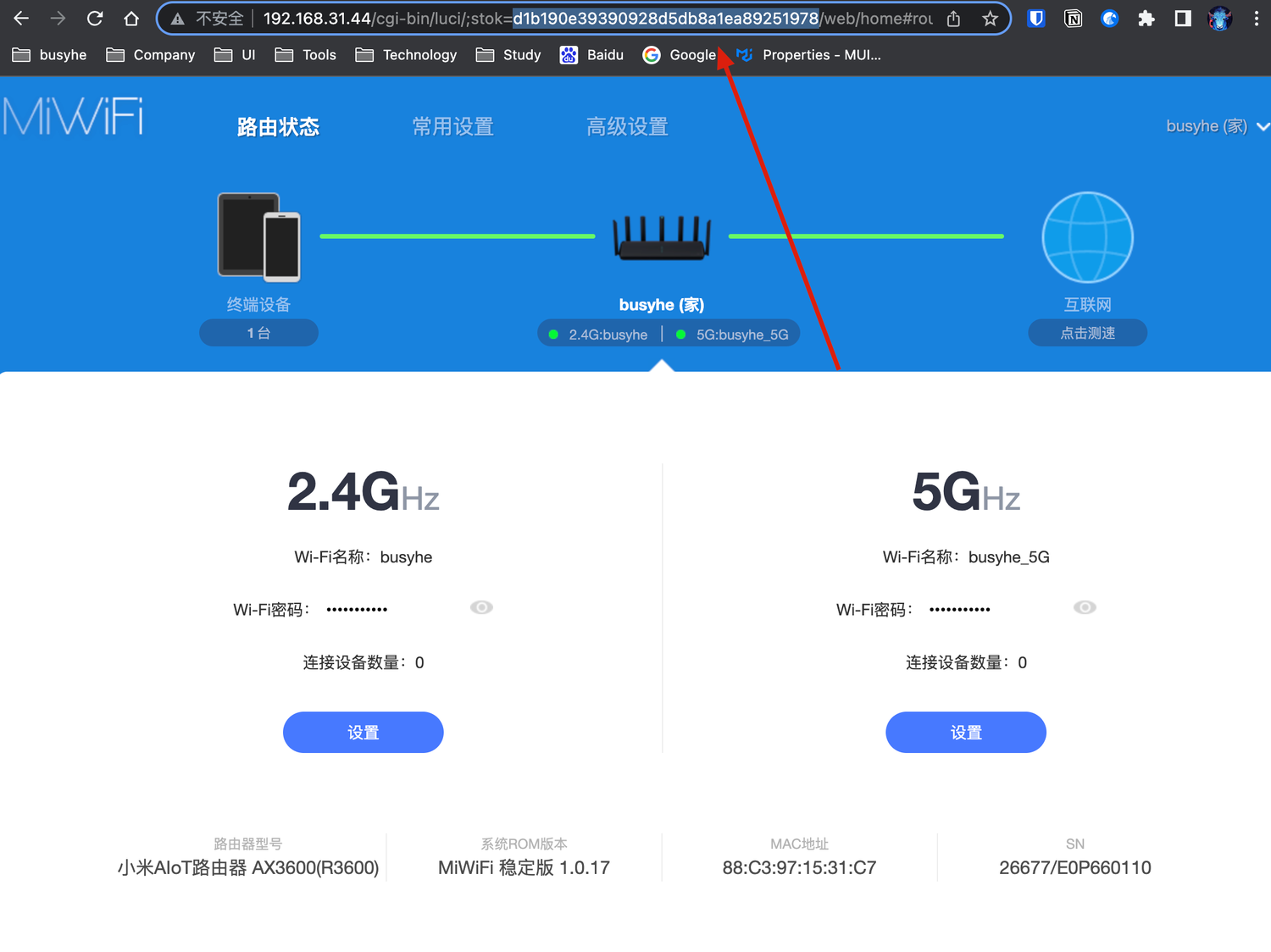Screen dimensions: 1271x952
Task: Click the Internet globe icon
Action: pyautogui.click(x=1087, y=237)
